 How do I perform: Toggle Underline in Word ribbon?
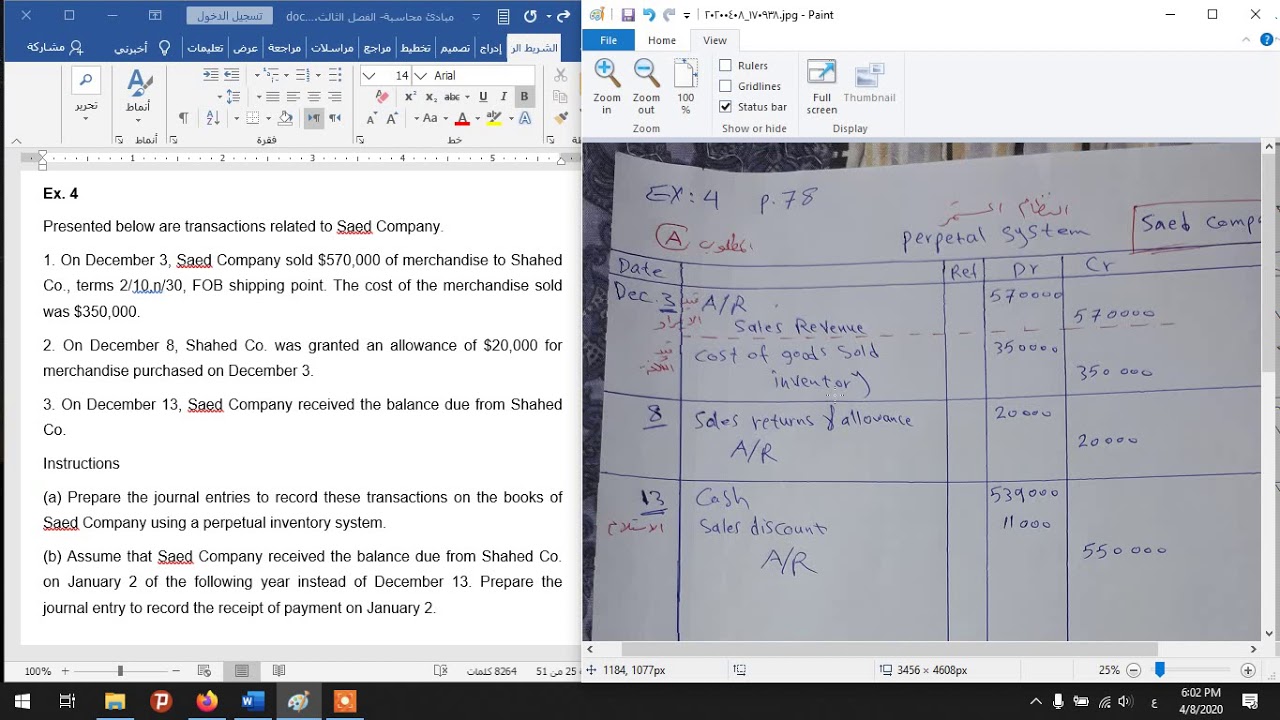click(483, 97)
